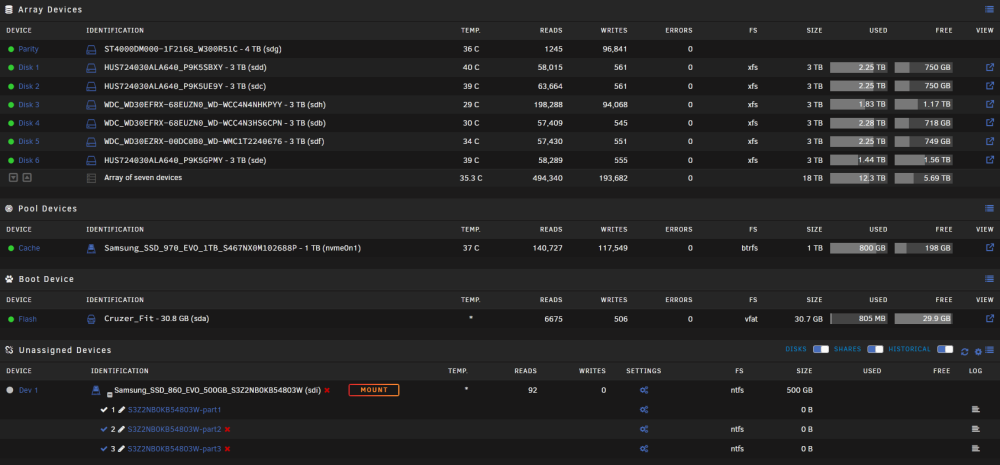Click the refresh icon in Unassigned Devices header

point(965,351)
